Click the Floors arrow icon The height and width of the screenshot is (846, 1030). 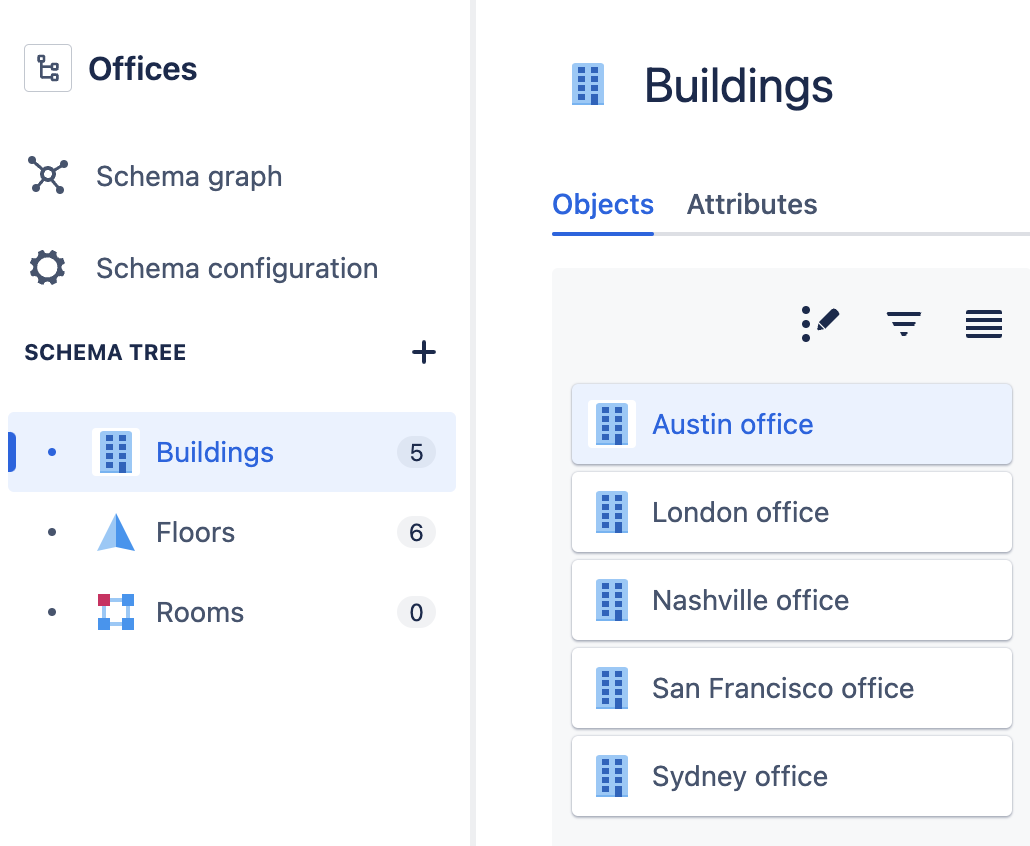coord(116,532)
